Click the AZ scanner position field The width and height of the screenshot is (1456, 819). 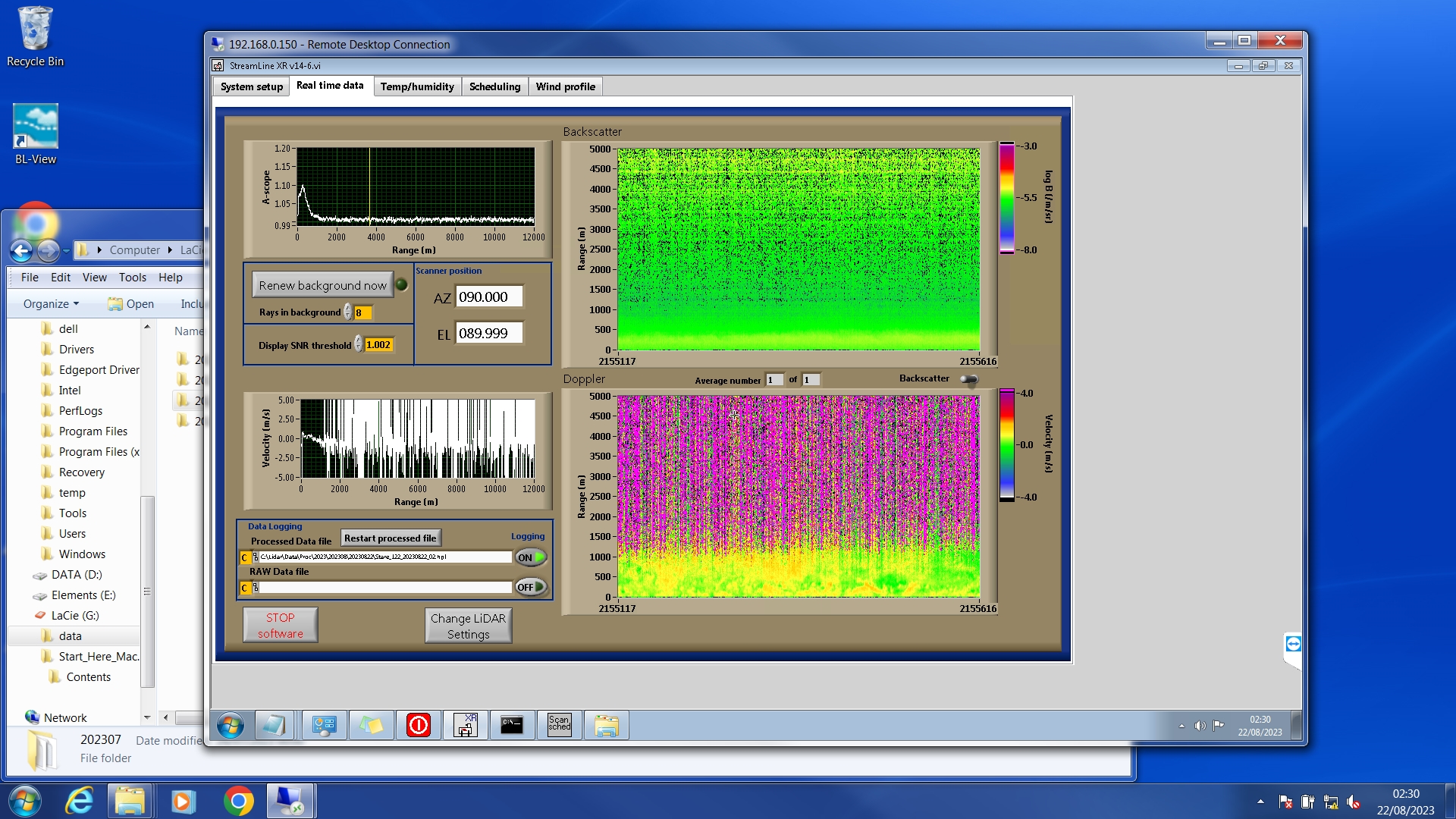click(489, 297)
